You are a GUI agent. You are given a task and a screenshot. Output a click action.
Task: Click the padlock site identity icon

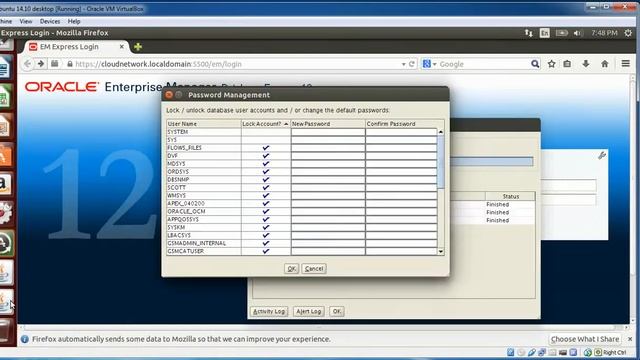point(70,64)
